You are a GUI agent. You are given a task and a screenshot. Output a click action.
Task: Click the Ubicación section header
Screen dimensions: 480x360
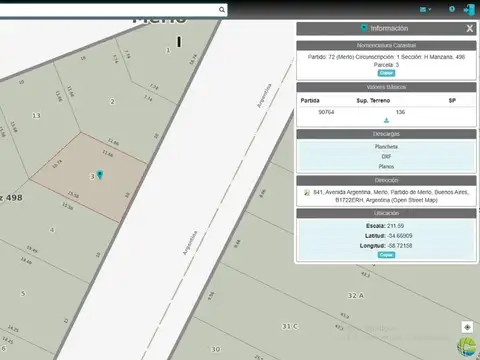[386, 213]
